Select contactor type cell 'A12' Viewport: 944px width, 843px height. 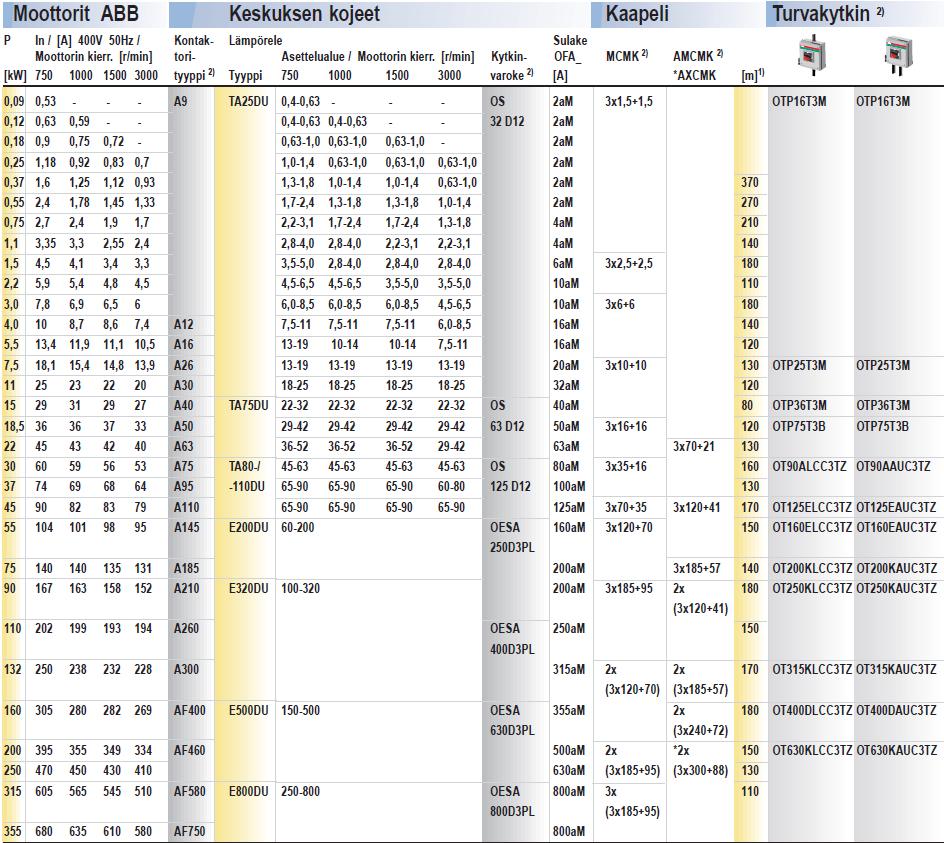click(x=184, y=325)
